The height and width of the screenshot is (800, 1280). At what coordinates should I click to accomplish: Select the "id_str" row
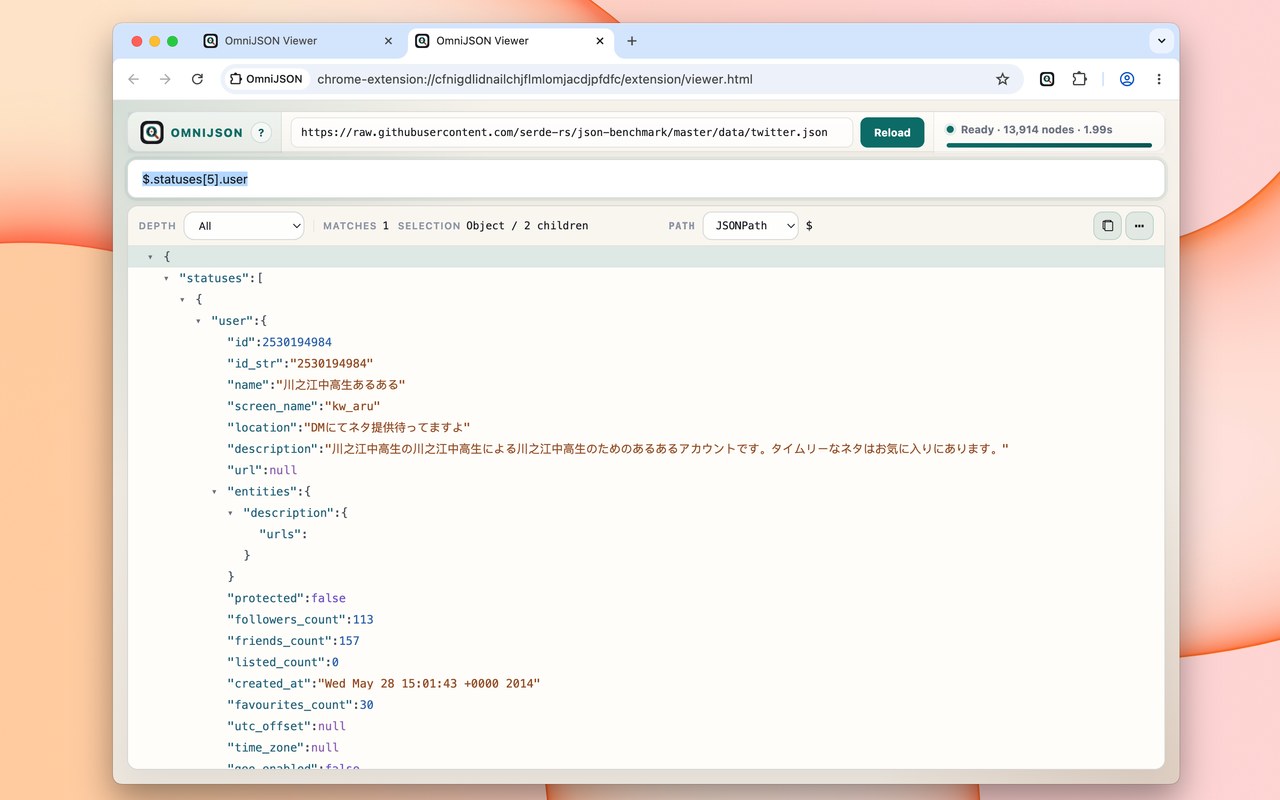click(646, 363)
